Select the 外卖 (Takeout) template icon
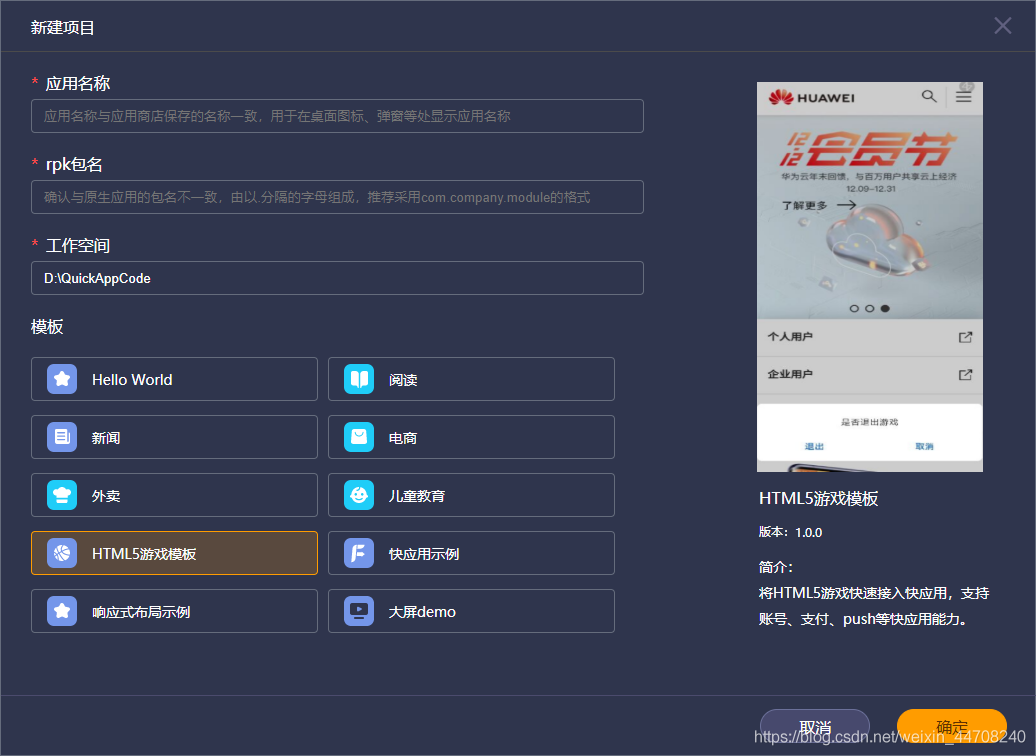Screen dimensions: 1036x756 [62, 495]
